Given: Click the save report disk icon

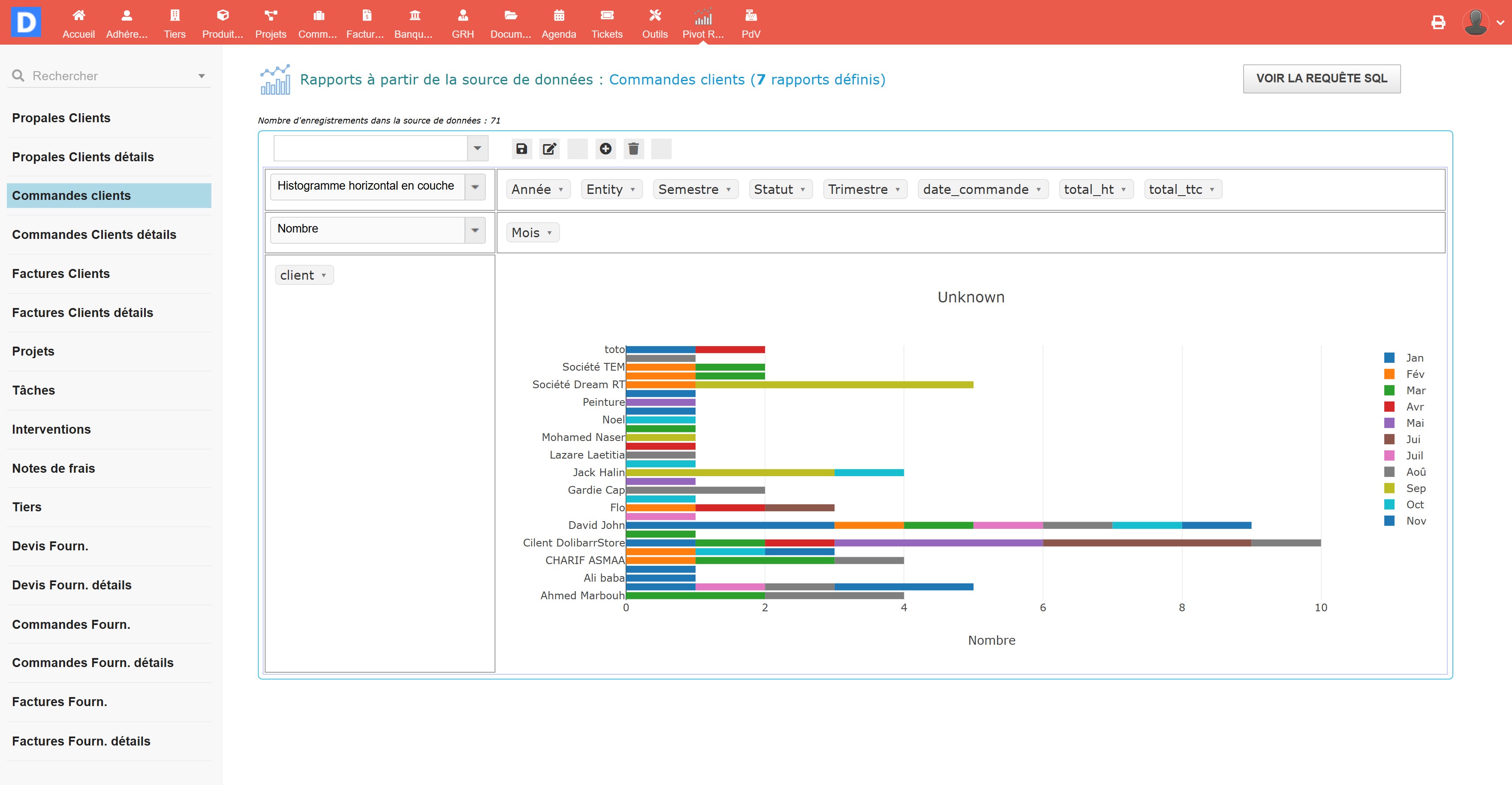Looking at the screenshot, I should coord(521,149).
